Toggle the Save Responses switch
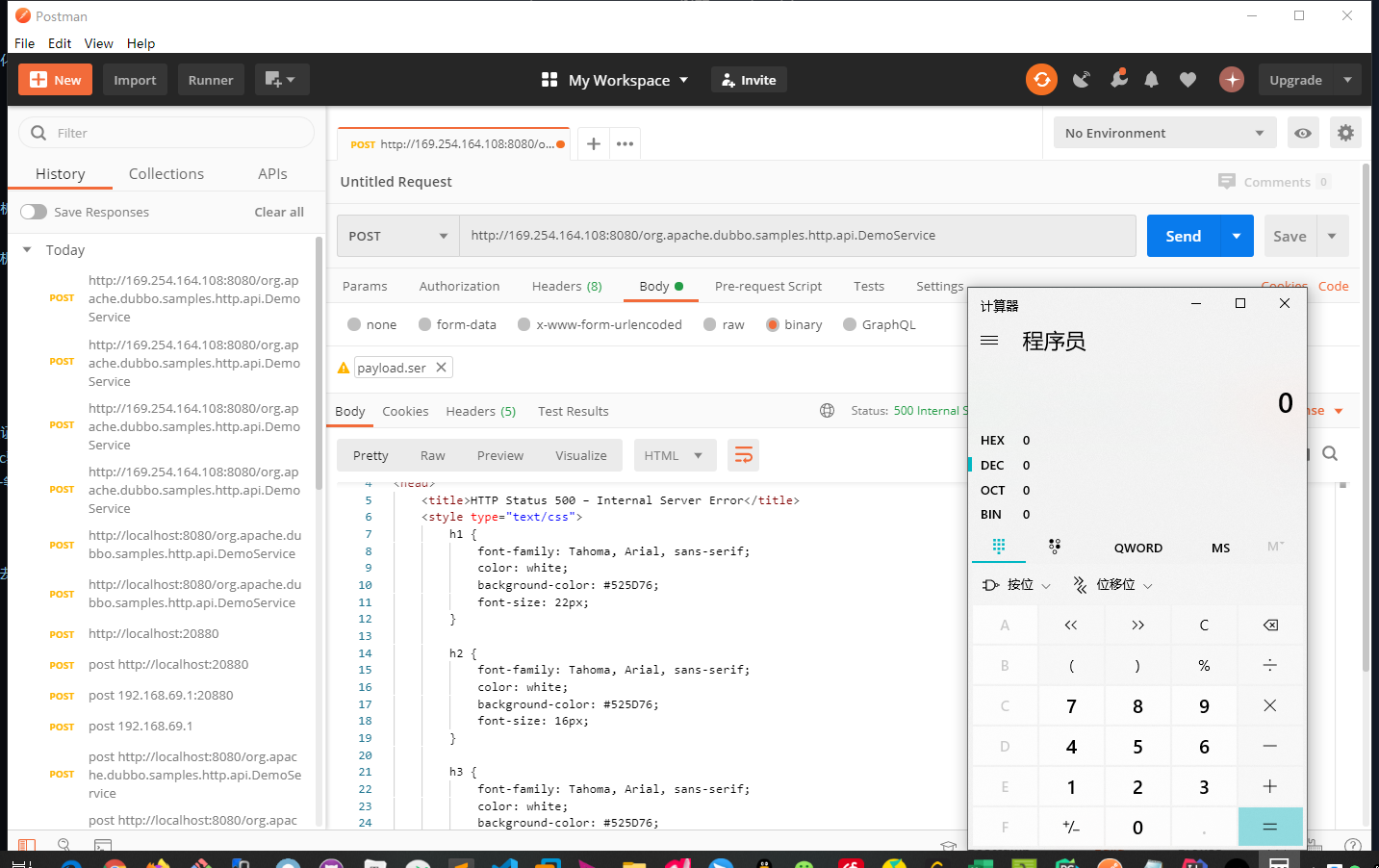The width and height of the screenshot is (1379, 868). tap(34, 212)
